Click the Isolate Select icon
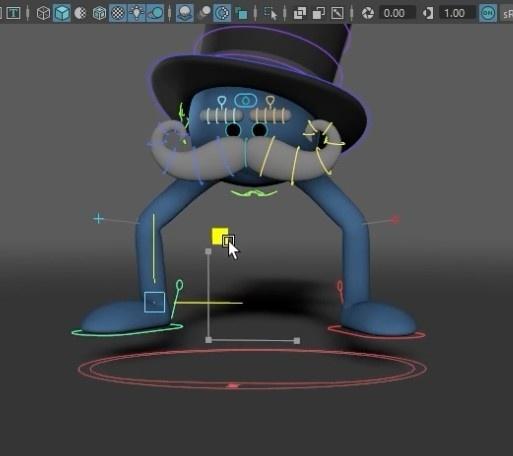Screen dimensions: 513x456 click(270, 13)
